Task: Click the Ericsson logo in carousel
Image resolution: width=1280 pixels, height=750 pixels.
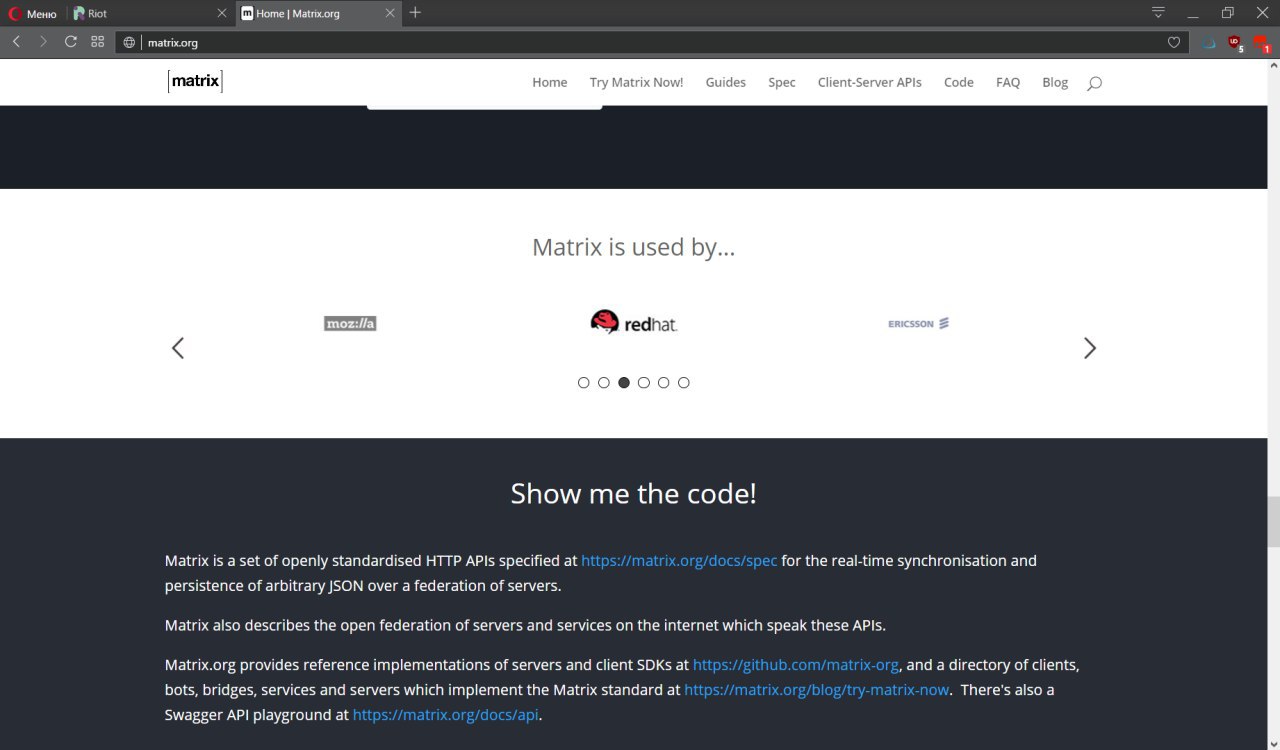Action: pyautogui.click(x=918, y=323)
